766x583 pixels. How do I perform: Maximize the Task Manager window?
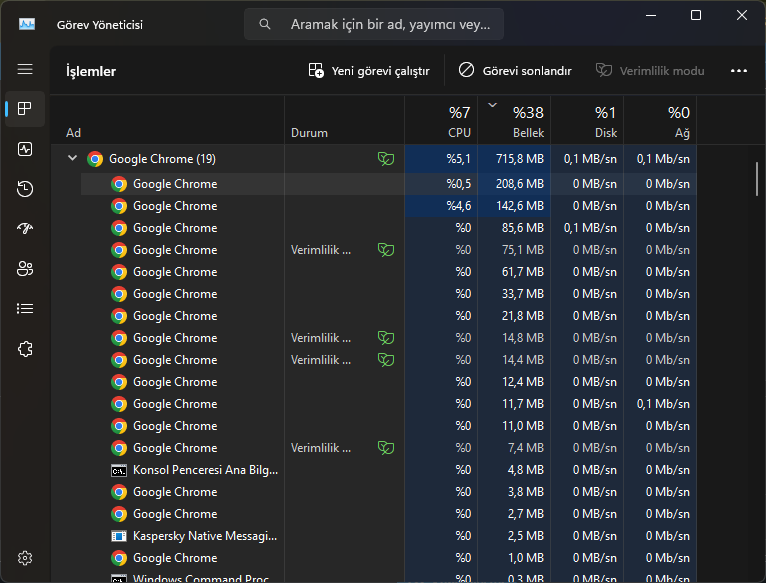coord(696,15)
